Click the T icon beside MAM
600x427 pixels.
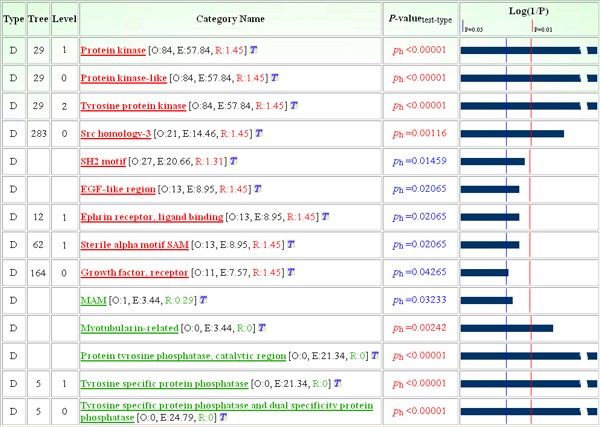tap(203, 300)
